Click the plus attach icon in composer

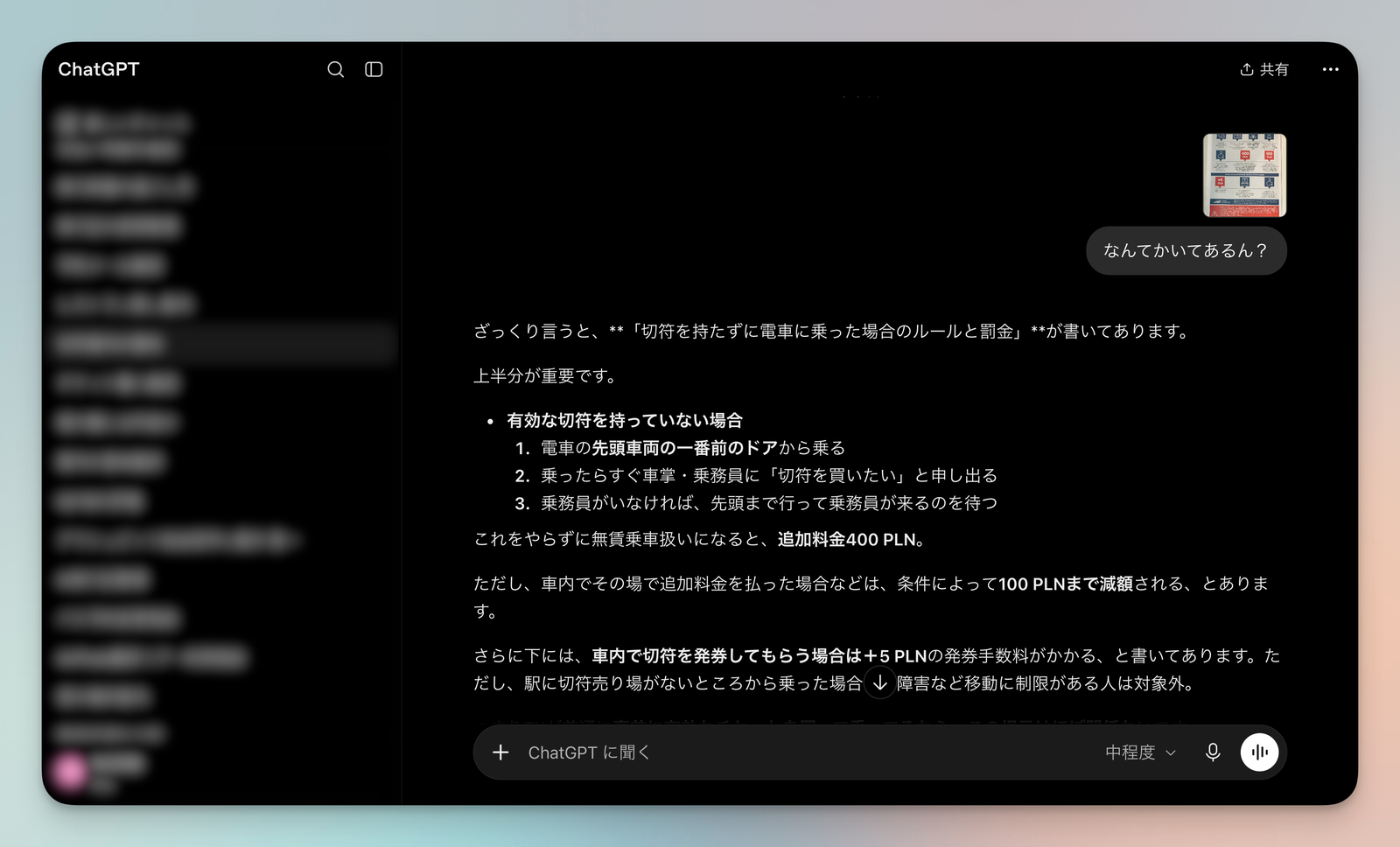(x=500, y=752)
